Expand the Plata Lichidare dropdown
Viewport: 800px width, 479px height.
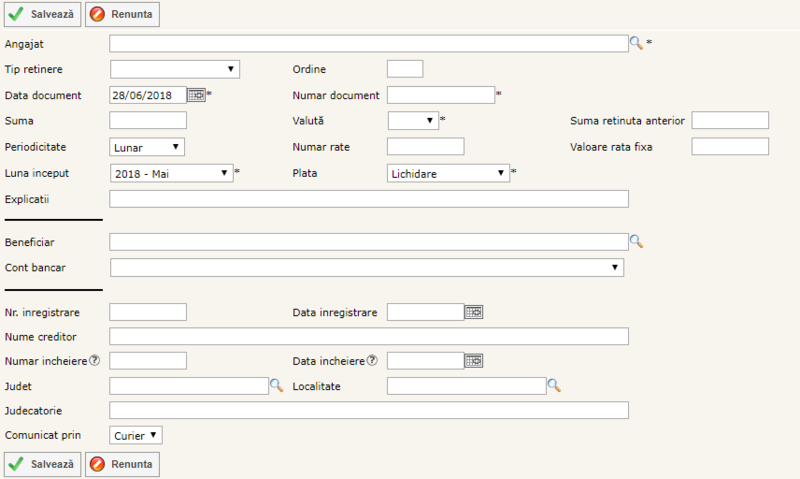coord(448,173)
